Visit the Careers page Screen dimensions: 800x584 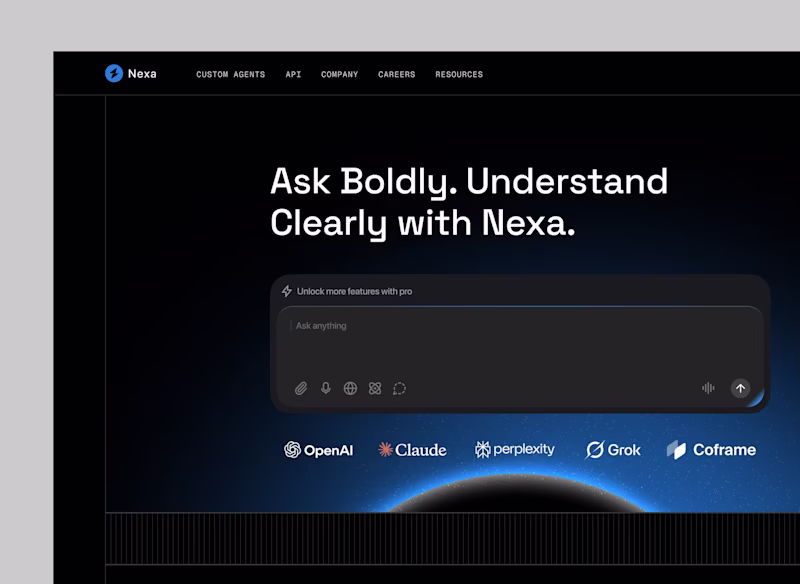[396, 74]
